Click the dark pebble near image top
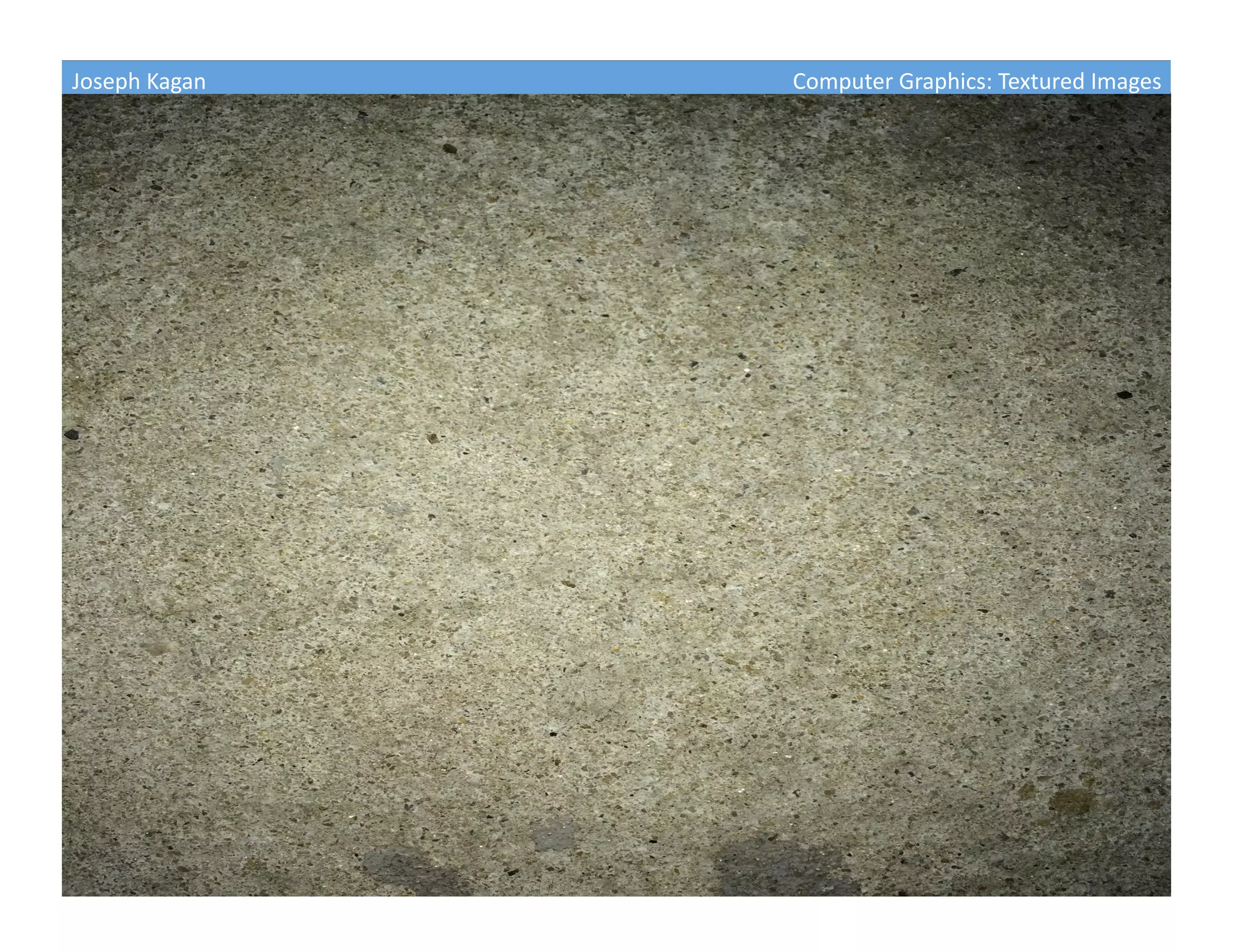This screenshot has width=1233, height=952. tap(450, 147)
